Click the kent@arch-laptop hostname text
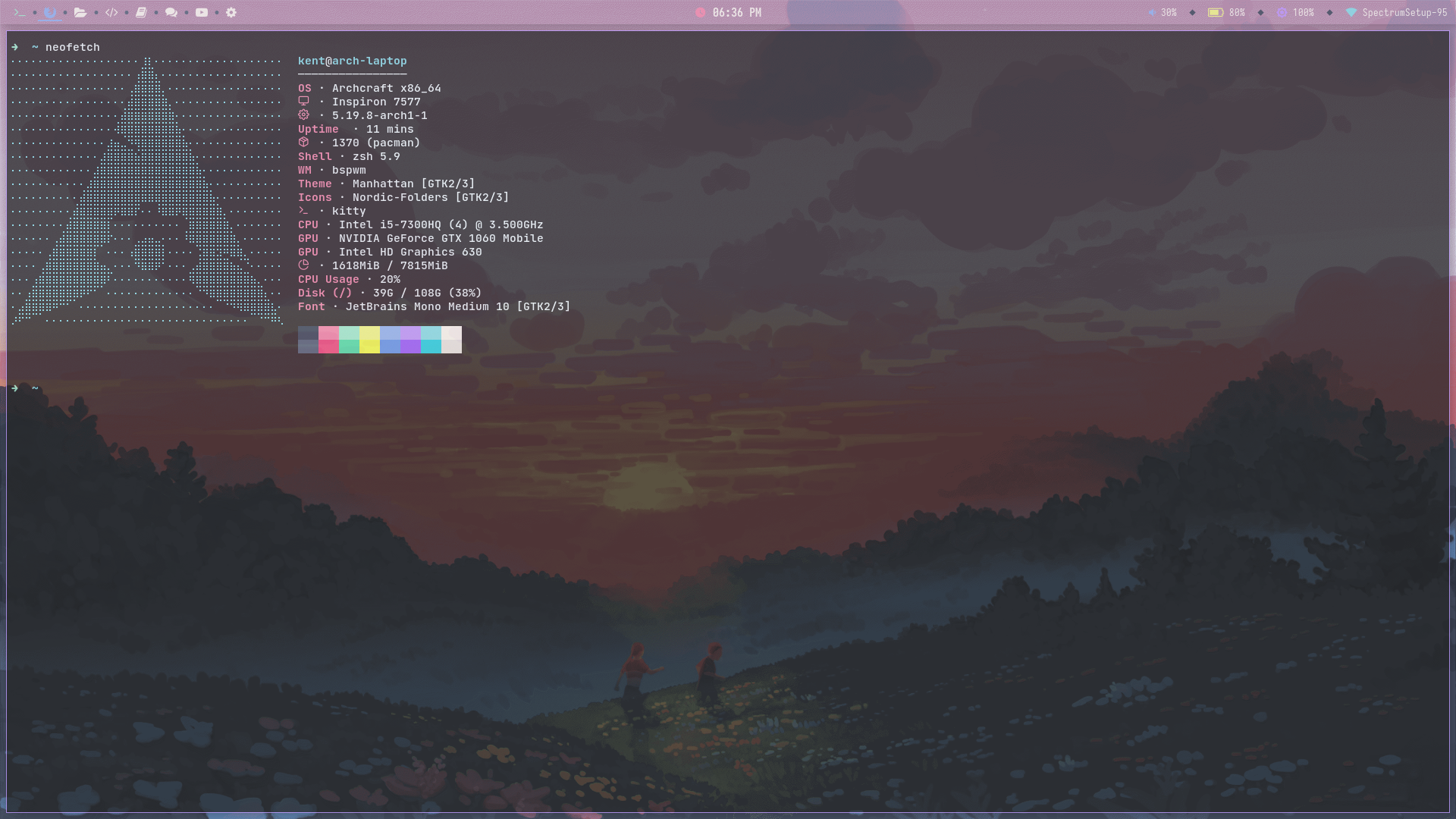 352,60
